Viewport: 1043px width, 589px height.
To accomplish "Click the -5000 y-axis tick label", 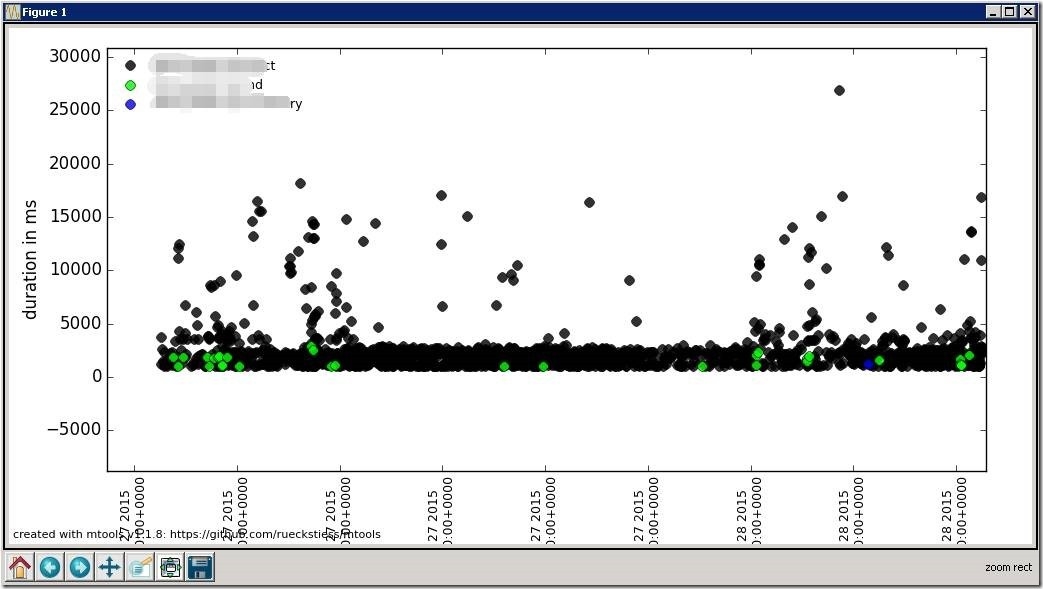I will click(74, 430).
